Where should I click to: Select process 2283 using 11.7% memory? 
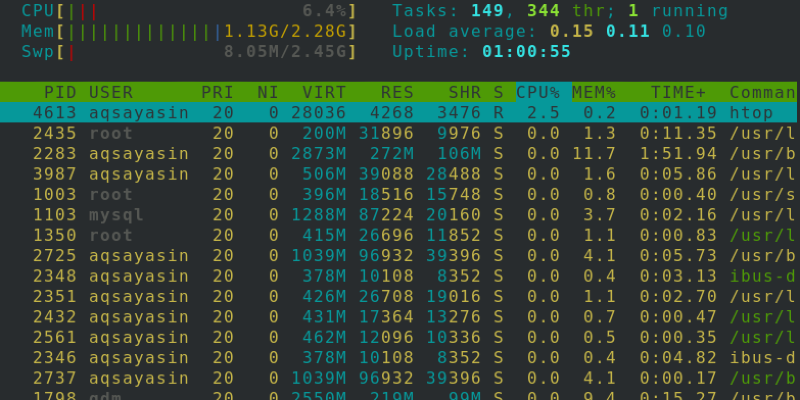[400, 153]
